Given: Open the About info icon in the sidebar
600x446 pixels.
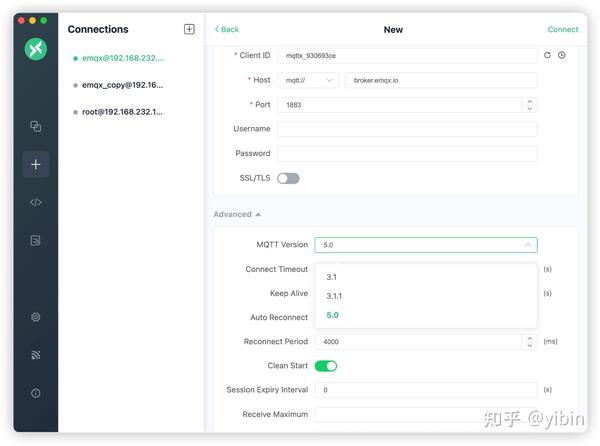Looking at the screenshot, I should pos(36,393).
